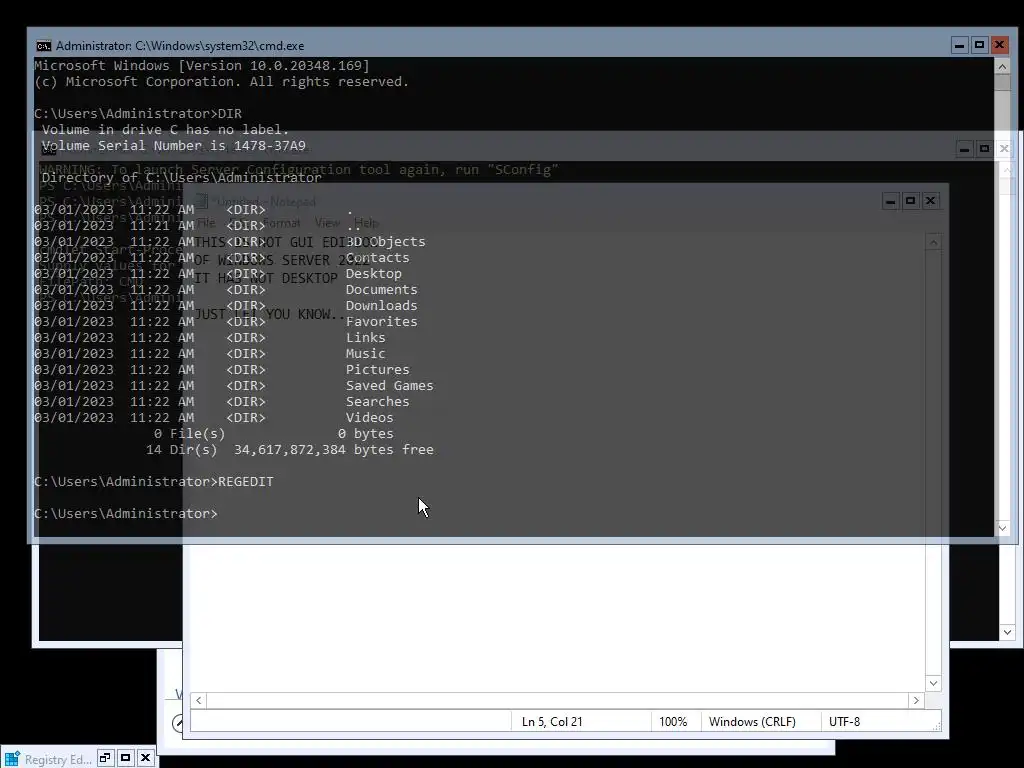The height and width of the screenshot is (768, 1024).
Task: Click the cmd window scroll down arrow
Action: pos(1002,528)
